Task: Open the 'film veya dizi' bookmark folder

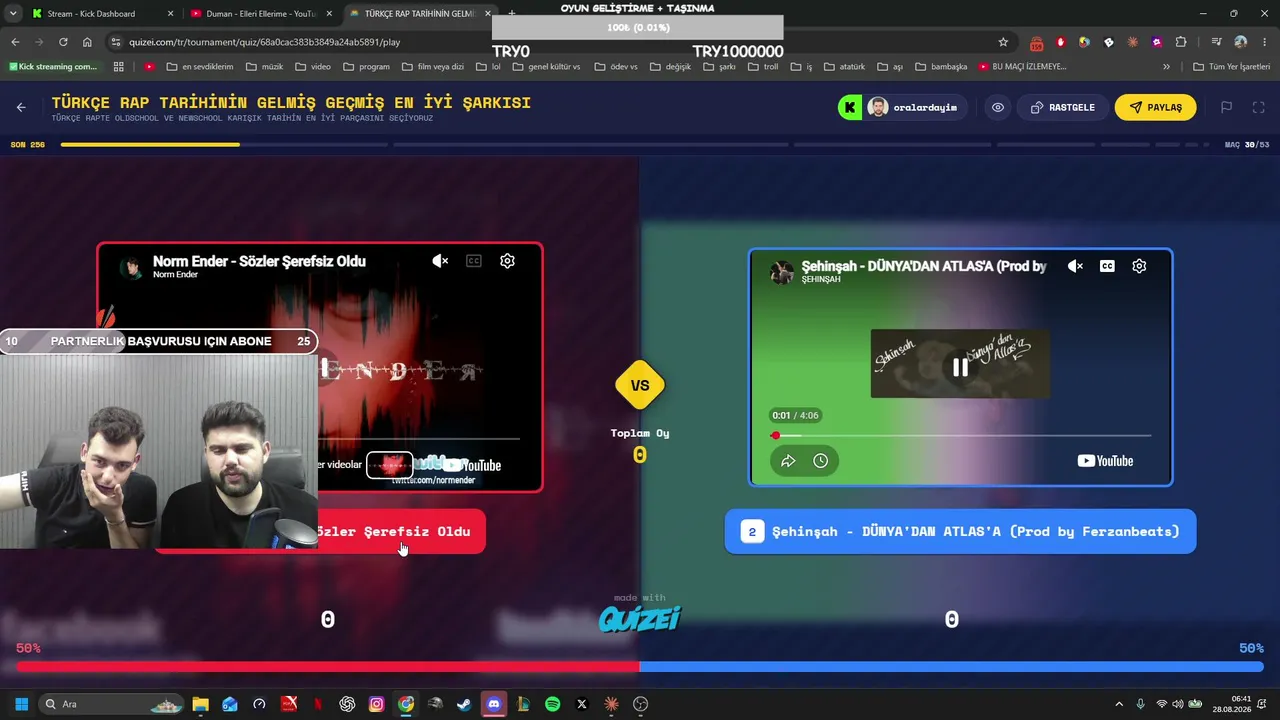Action: (x=433, y=67)
